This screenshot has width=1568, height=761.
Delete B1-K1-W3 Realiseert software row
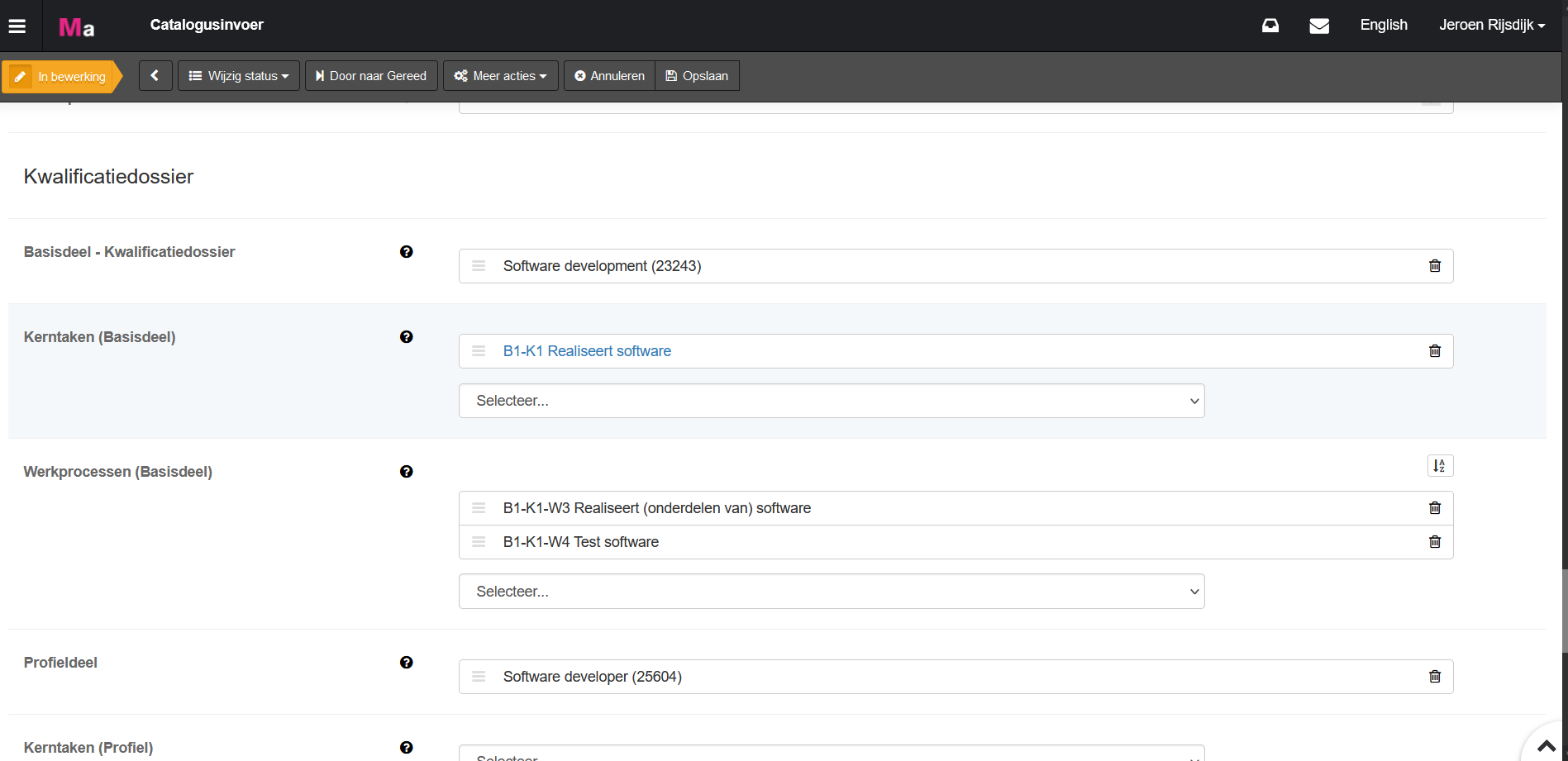pyautogui.click(x=1435, y=508)
